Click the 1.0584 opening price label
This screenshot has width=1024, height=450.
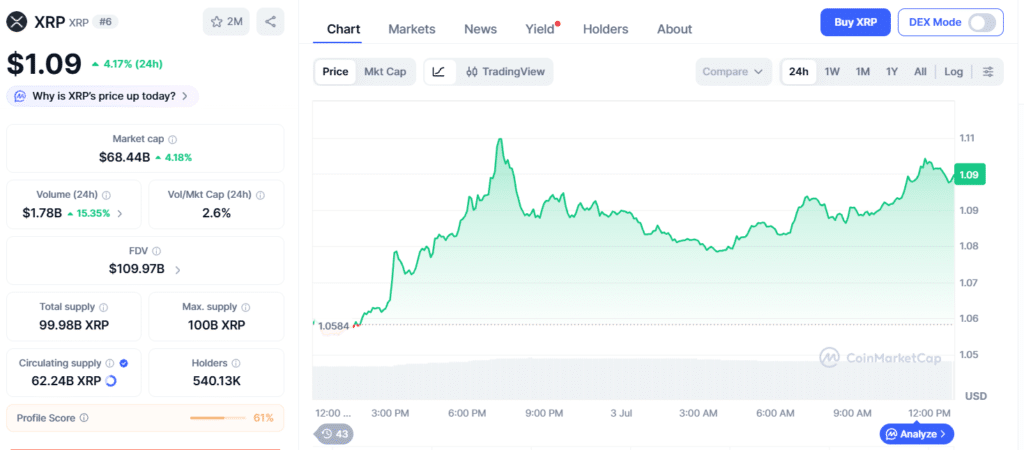coord(333,326)
